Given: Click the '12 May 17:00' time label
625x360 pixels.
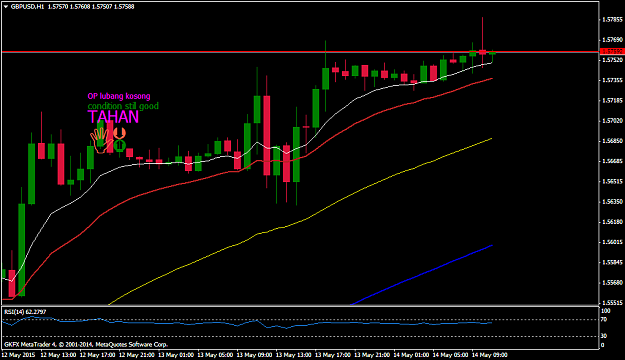Looking at the screenshot, I should [98, 355].
